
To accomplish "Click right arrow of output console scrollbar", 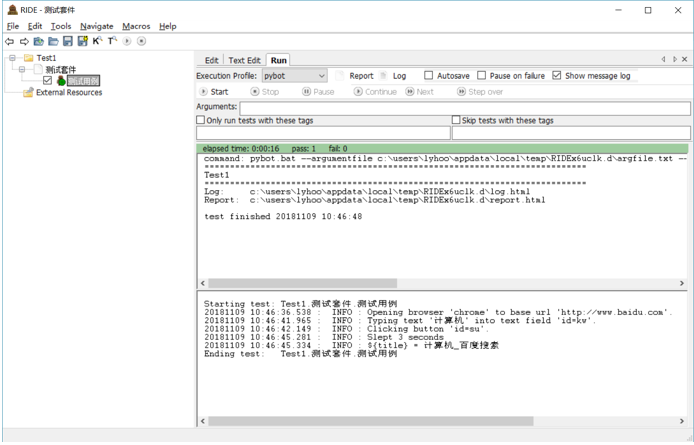I will [682, 283].
